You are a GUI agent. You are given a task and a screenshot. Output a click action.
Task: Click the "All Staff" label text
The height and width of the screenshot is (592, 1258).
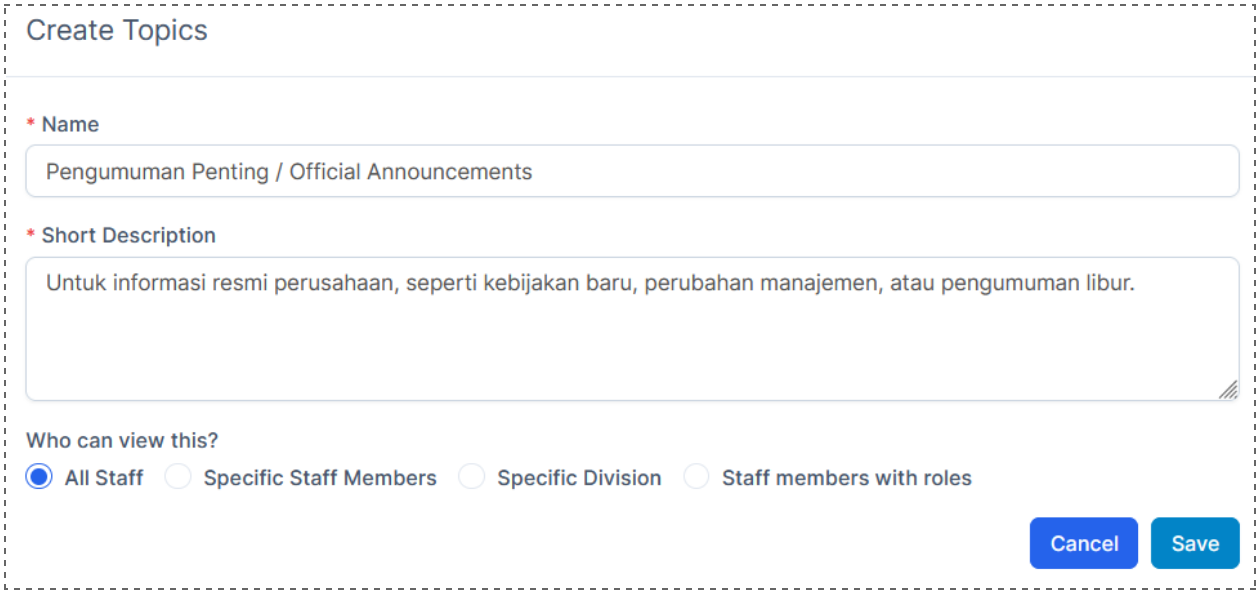[104, 478]
